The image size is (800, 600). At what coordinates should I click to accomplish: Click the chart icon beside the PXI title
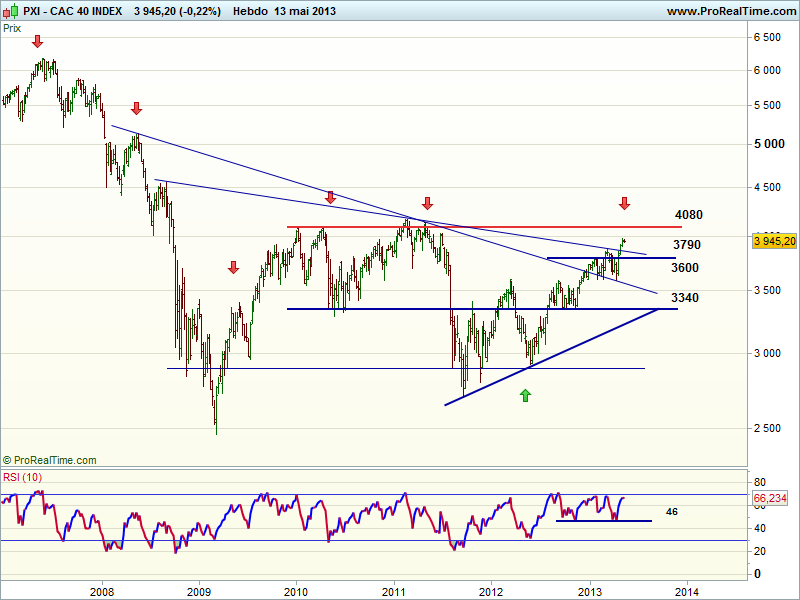(10, 11)
